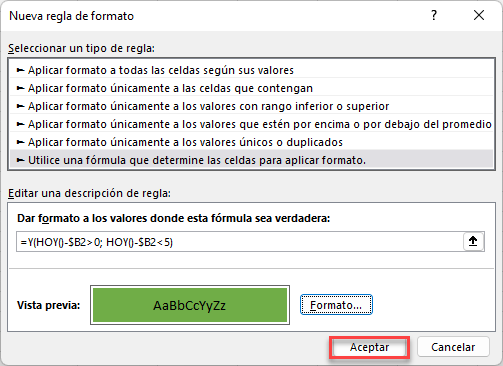The width and height of the screenshot is (503, 366).
Task: Open the Formato... button
Action: pos(336,305)
